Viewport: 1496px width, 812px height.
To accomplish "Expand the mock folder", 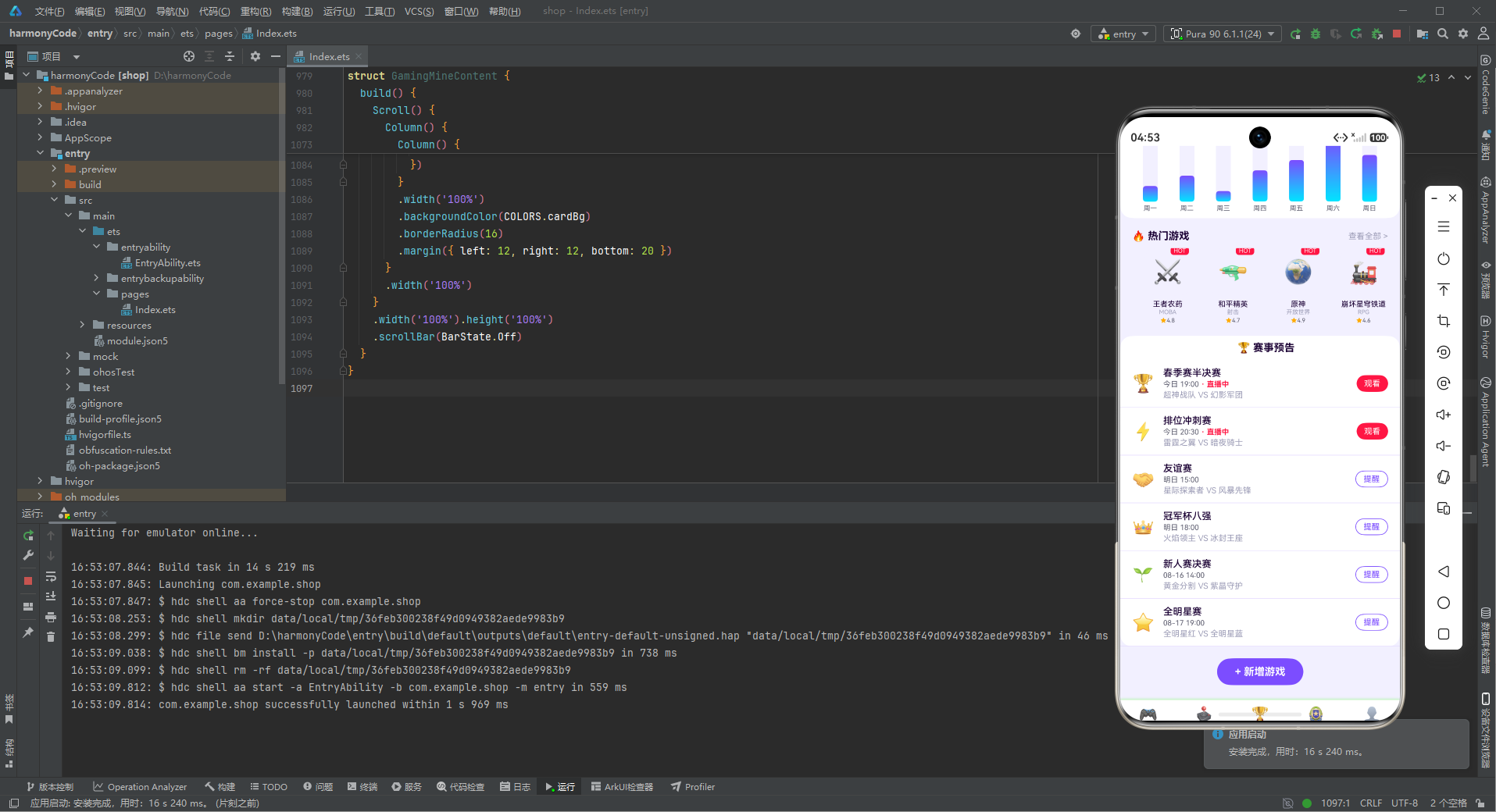I will click(68, 356).
